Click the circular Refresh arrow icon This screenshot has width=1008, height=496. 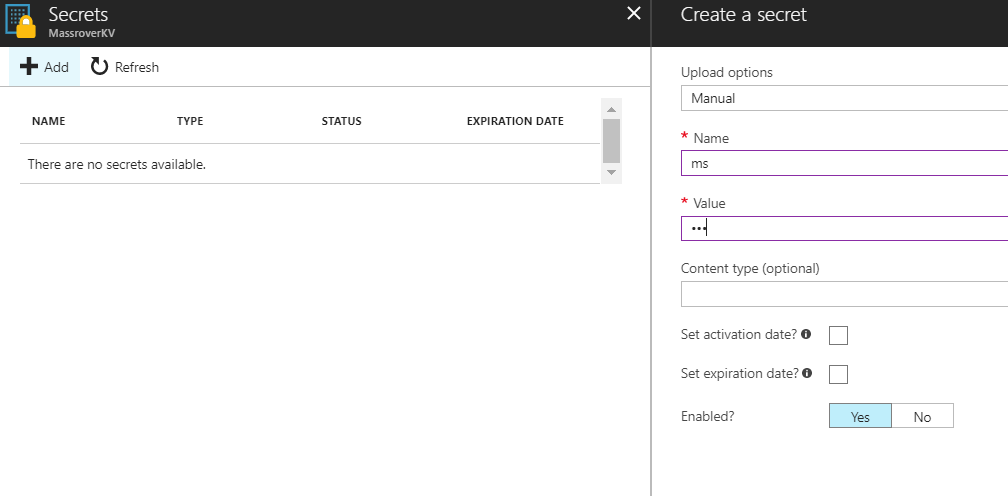click(99, 67)
